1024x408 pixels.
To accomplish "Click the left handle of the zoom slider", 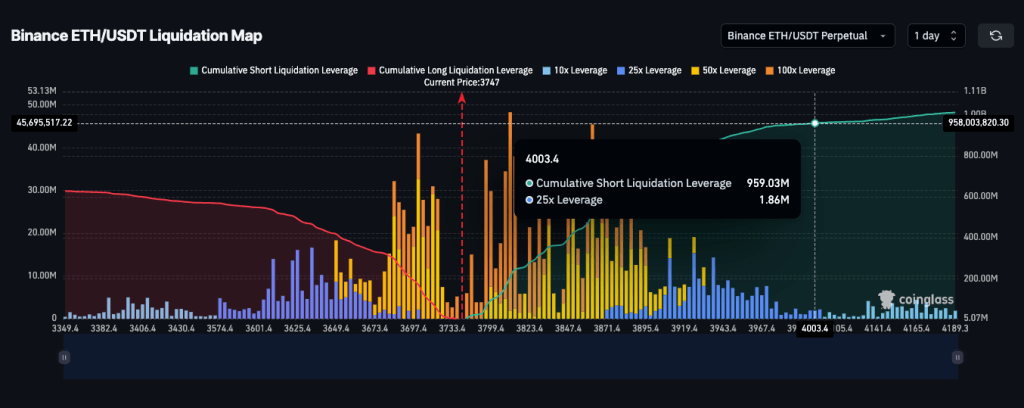I will 64,356.
